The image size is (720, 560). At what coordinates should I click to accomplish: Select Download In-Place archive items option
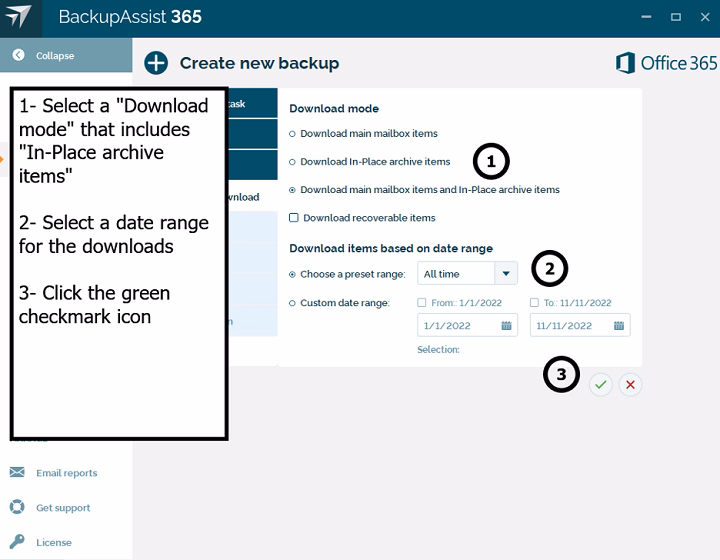pyautogui.click(x=292, y=162)
